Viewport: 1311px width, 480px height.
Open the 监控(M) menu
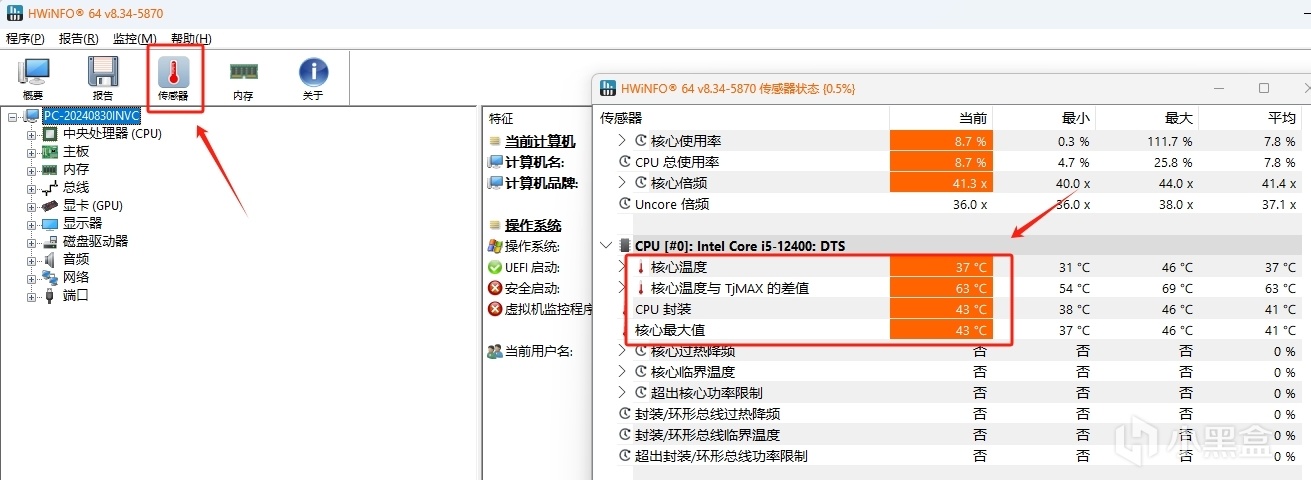135,38
